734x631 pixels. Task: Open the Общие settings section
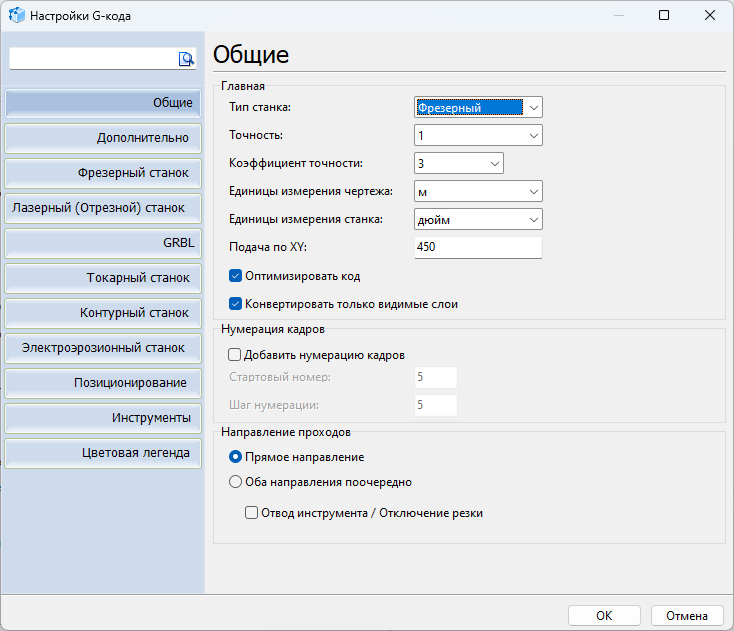pos(103,103)
